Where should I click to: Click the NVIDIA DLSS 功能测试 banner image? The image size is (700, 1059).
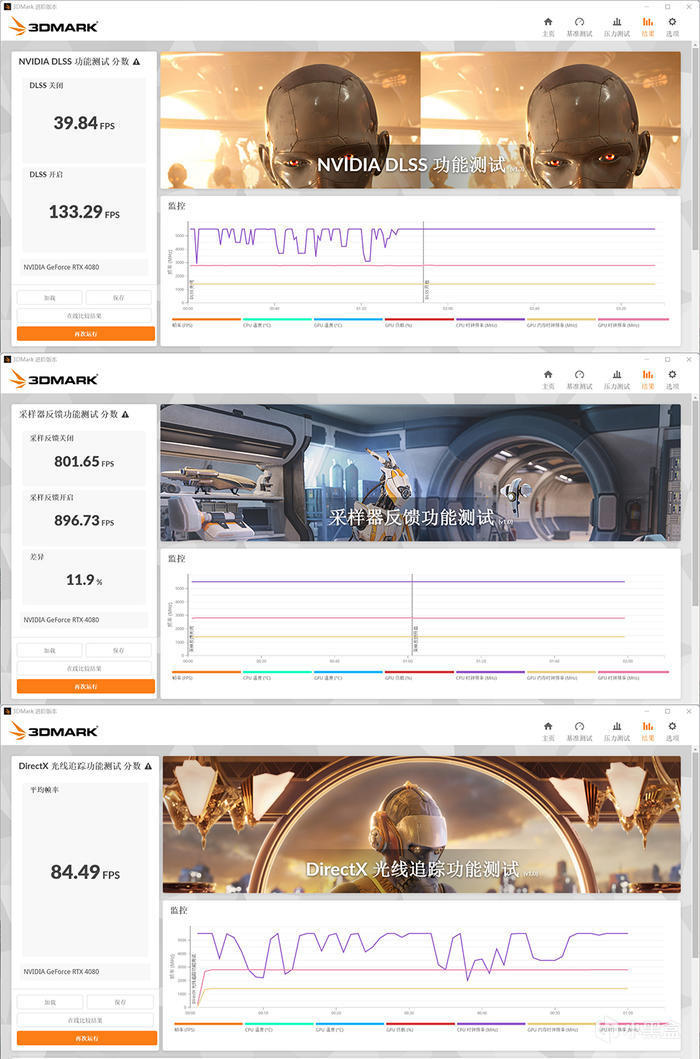click(x=420, y=120)
